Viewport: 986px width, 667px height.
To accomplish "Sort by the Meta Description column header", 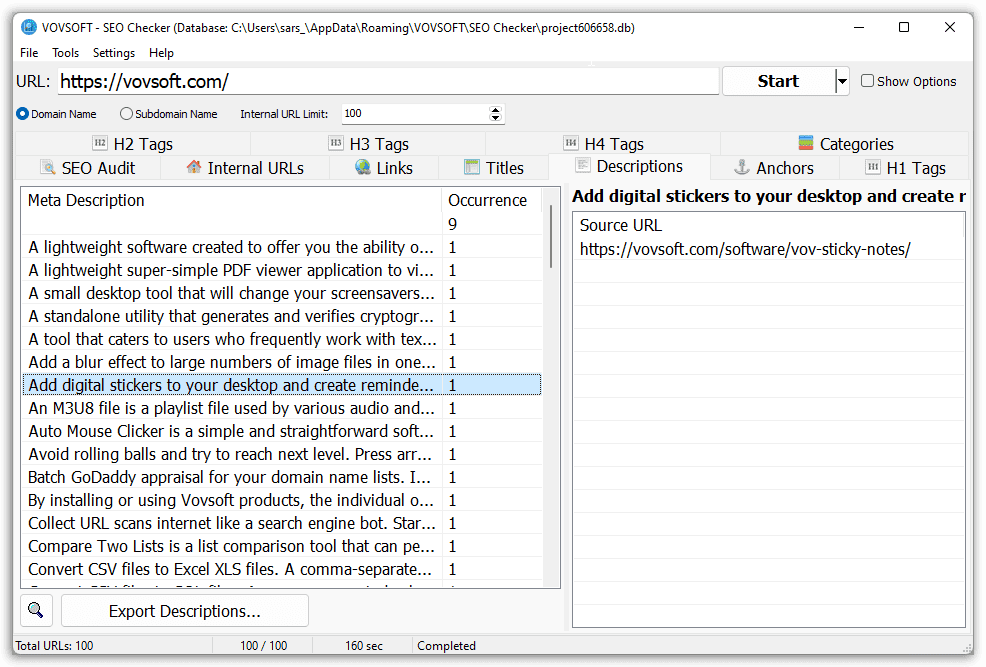I will coord(231,200).
